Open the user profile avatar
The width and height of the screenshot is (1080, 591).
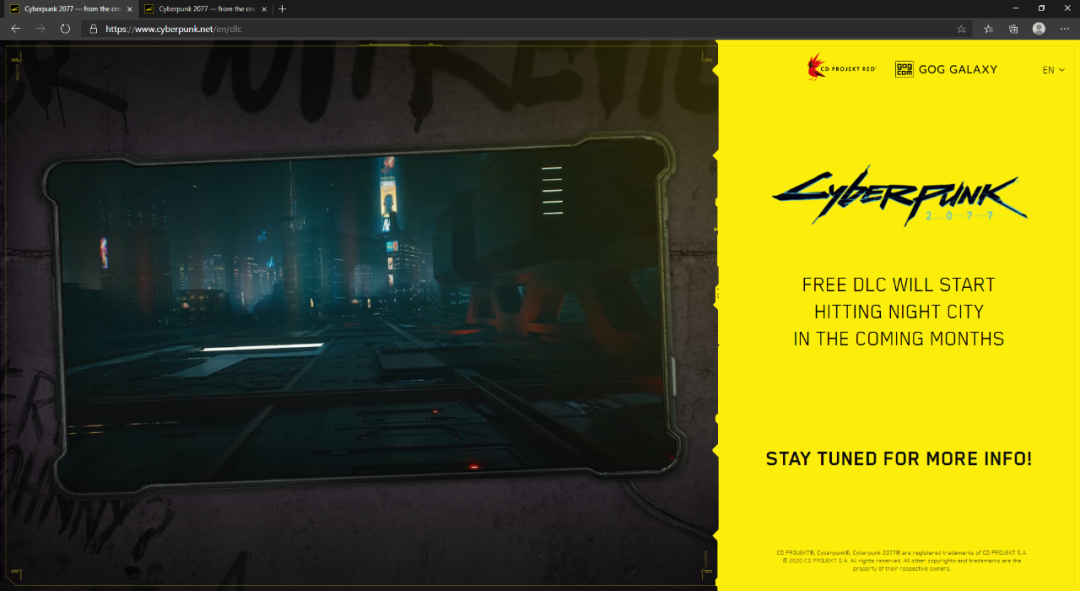(x=1039, y=29)
